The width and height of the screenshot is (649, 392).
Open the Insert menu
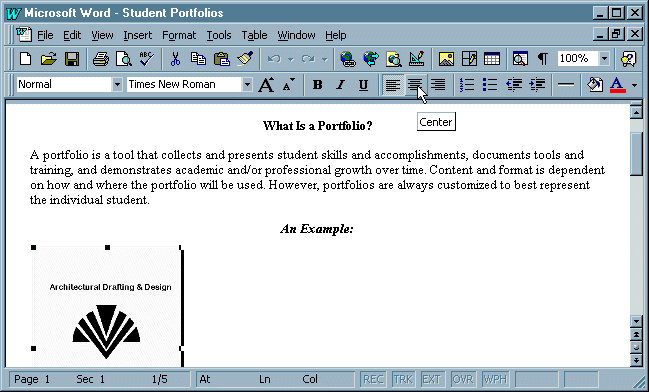click(x=137, y=36)
